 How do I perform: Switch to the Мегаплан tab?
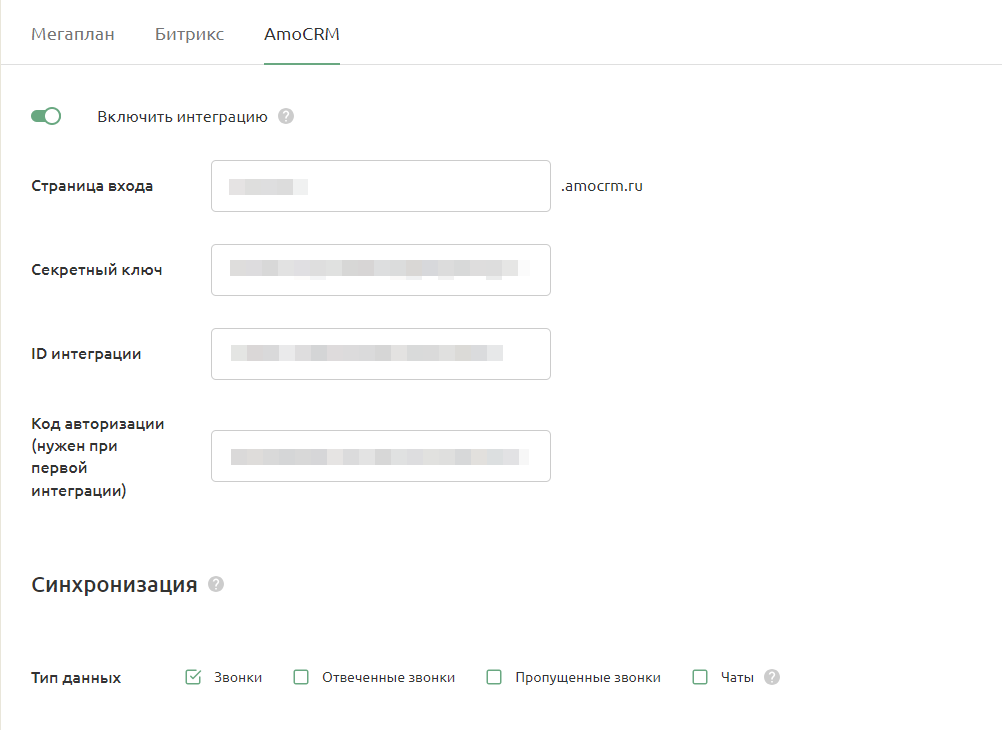pos(73,34)
